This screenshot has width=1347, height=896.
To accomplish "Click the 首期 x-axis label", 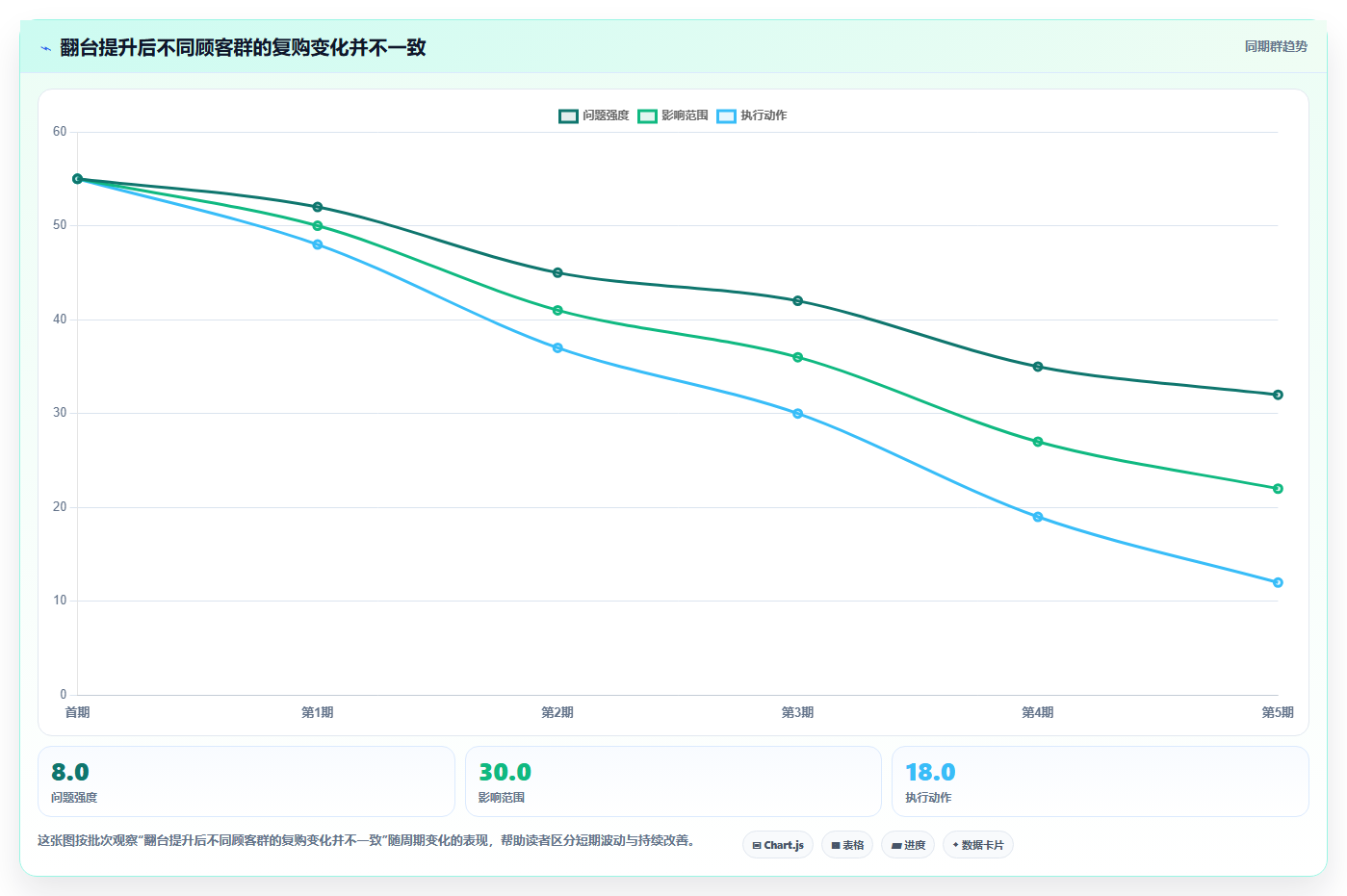I will 78,712.
